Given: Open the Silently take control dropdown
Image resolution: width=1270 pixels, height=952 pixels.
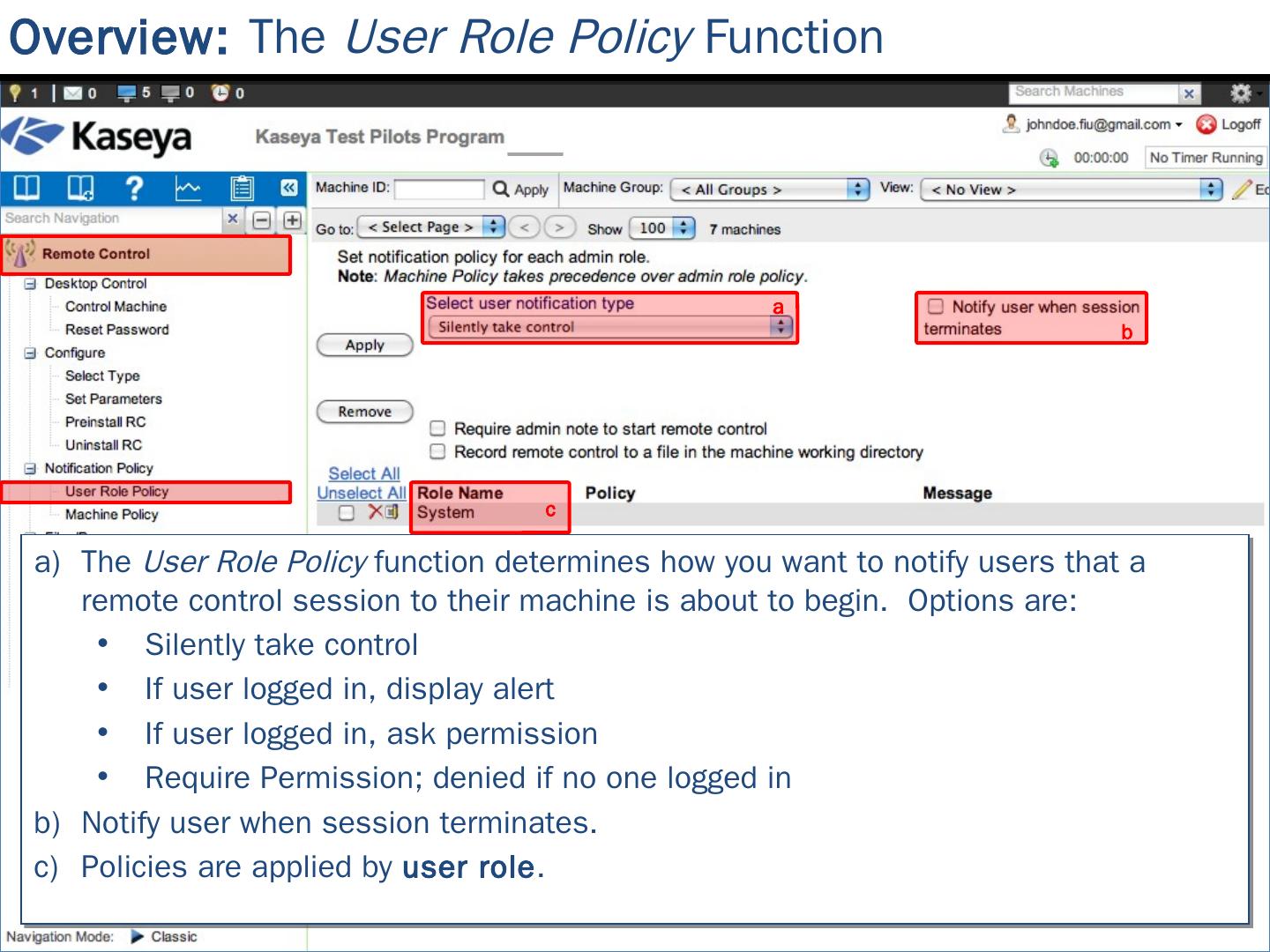Looking at the screenshot, I should [x=609, y=327].
